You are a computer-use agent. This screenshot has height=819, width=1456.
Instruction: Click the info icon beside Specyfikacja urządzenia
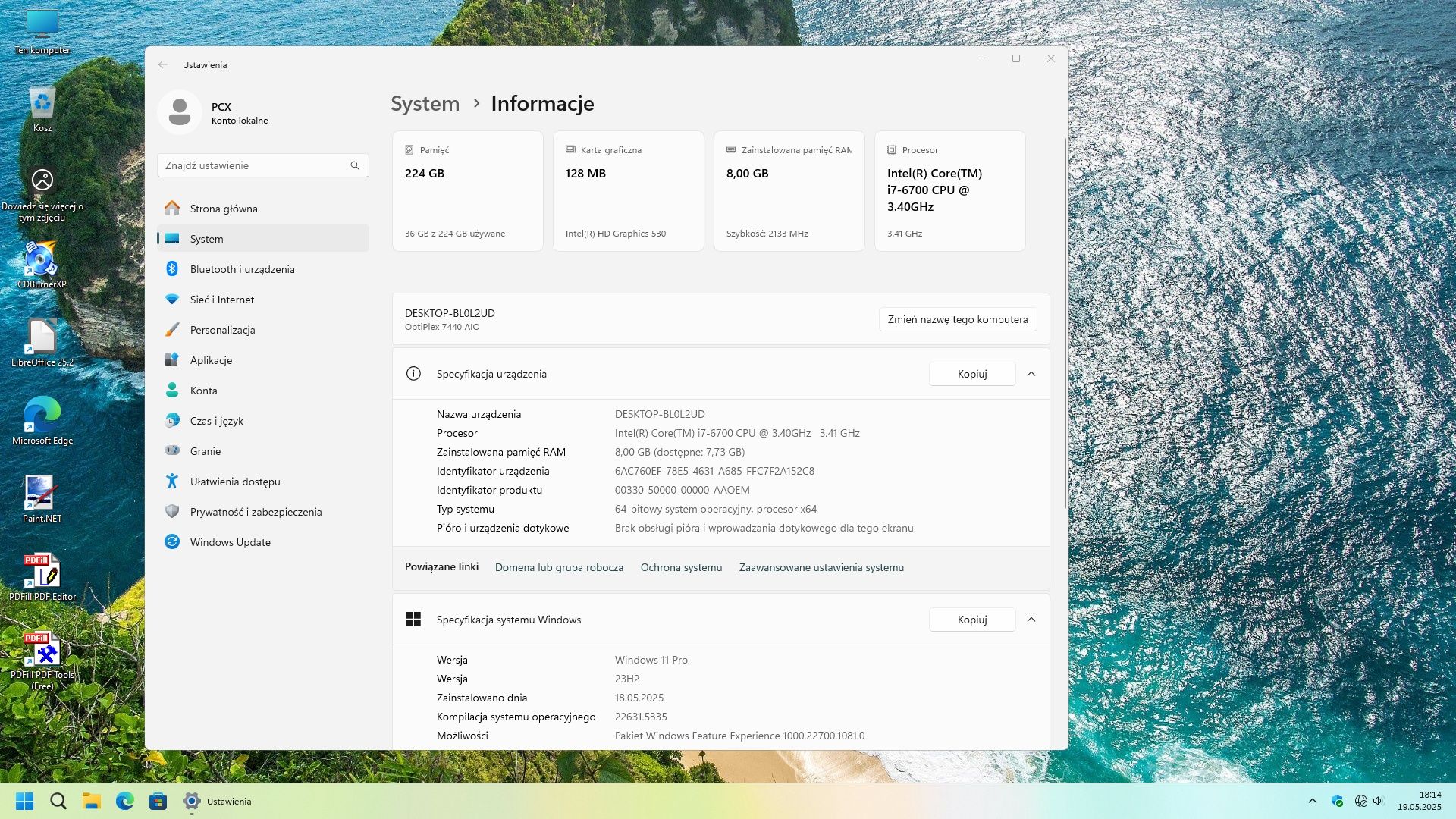coord(413,374)
